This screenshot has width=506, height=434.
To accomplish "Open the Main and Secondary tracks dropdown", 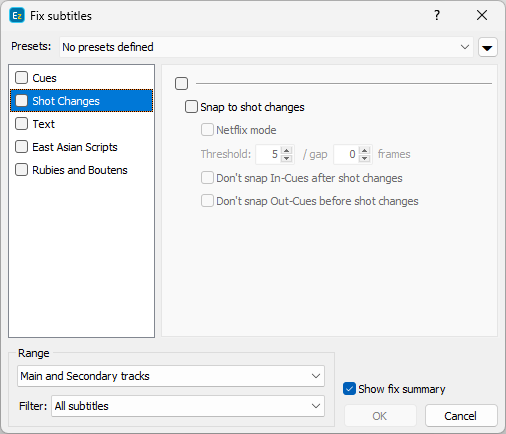I will 171,376.
